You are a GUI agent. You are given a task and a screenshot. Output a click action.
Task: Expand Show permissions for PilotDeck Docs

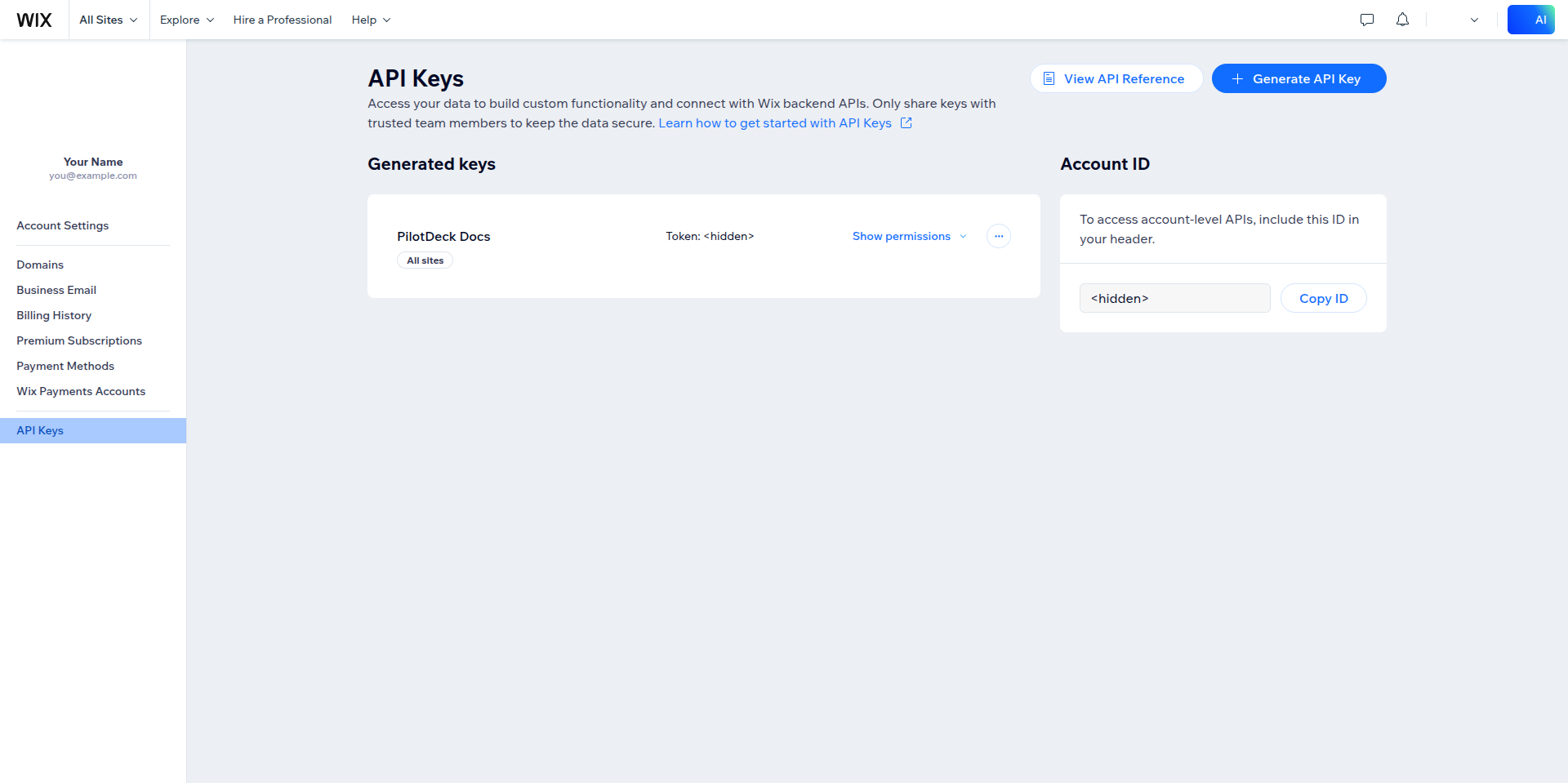point(910,236)
